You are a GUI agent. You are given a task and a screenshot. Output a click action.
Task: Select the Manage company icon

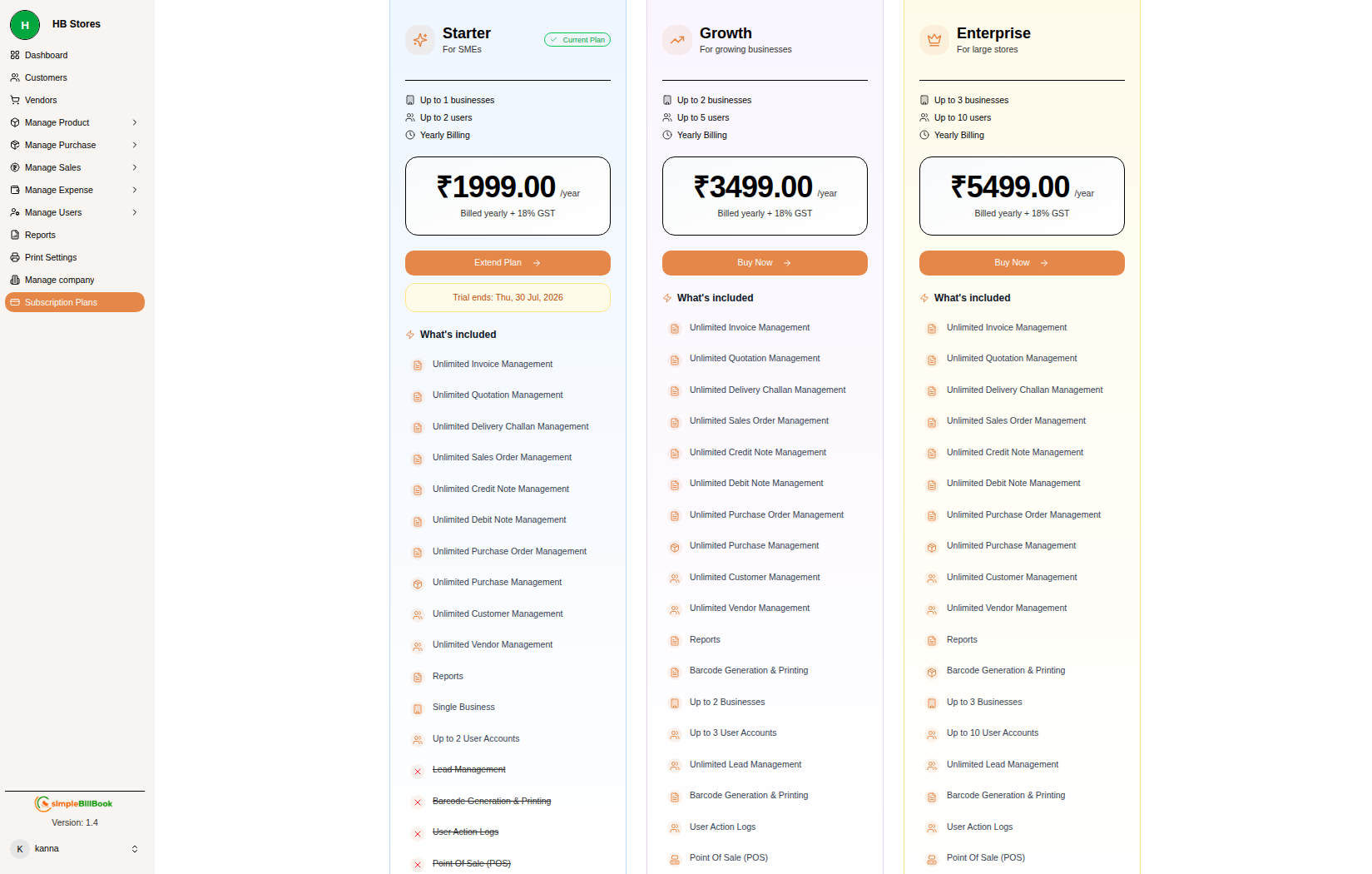pyautogui.click(x=15, y=280)
